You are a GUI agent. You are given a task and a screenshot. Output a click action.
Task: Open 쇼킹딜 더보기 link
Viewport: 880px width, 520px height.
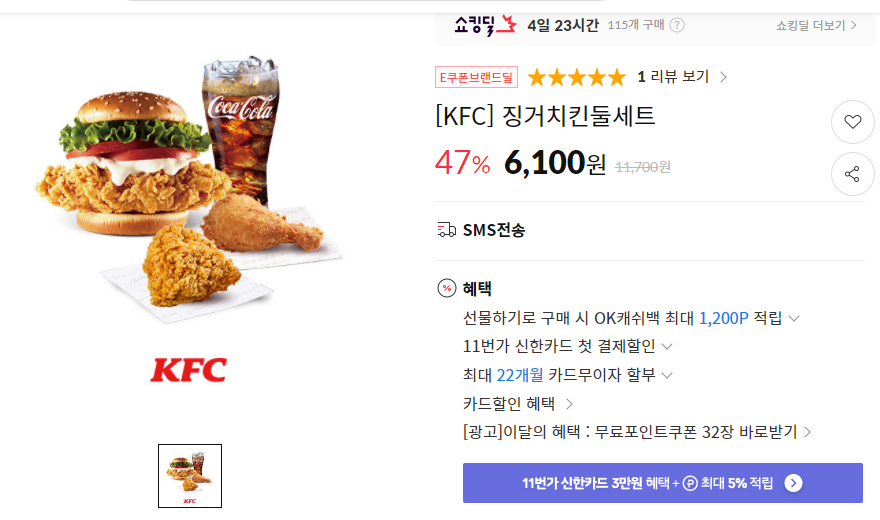coord(816,25)
